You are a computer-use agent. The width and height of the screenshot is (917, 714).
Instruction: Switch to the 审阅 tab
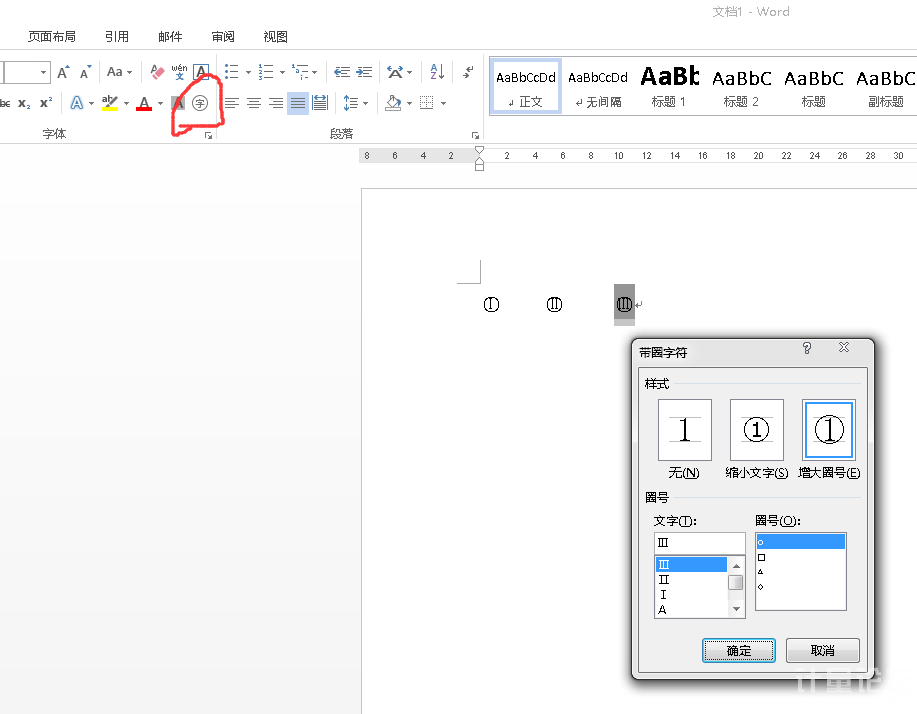[x=223, y=37]
